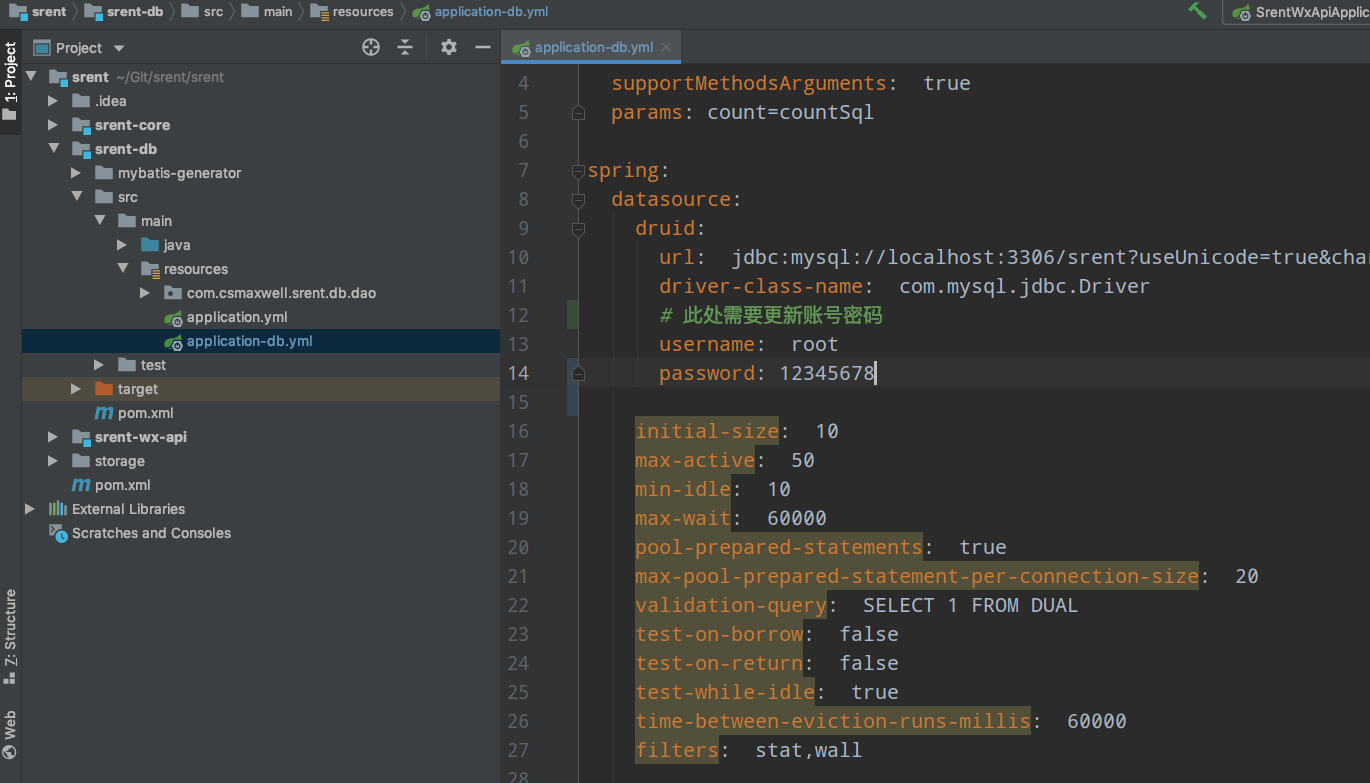Screen dimensions: 1370x783
Task: Click the filters value stat,wall
Action: click(809, 750)
